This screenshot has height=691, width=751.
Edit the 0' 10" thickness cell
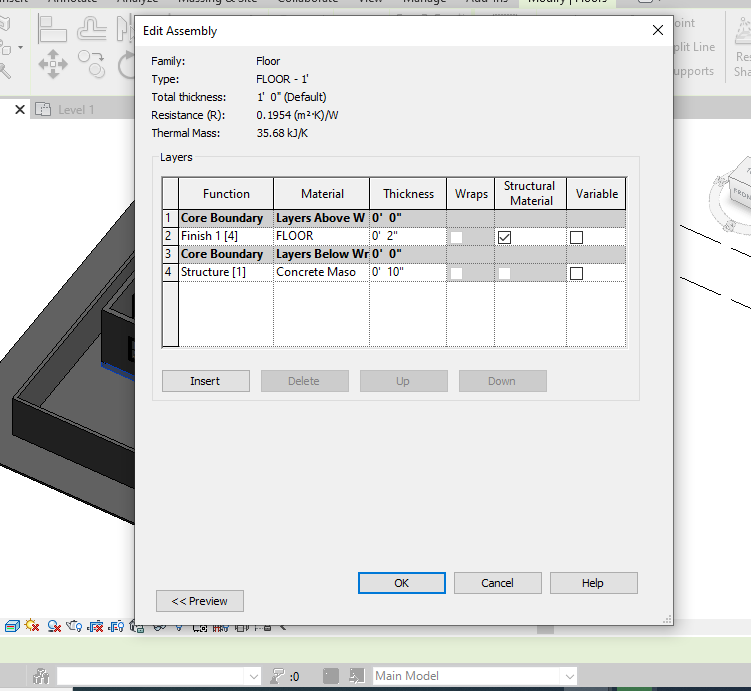[408, 272]
